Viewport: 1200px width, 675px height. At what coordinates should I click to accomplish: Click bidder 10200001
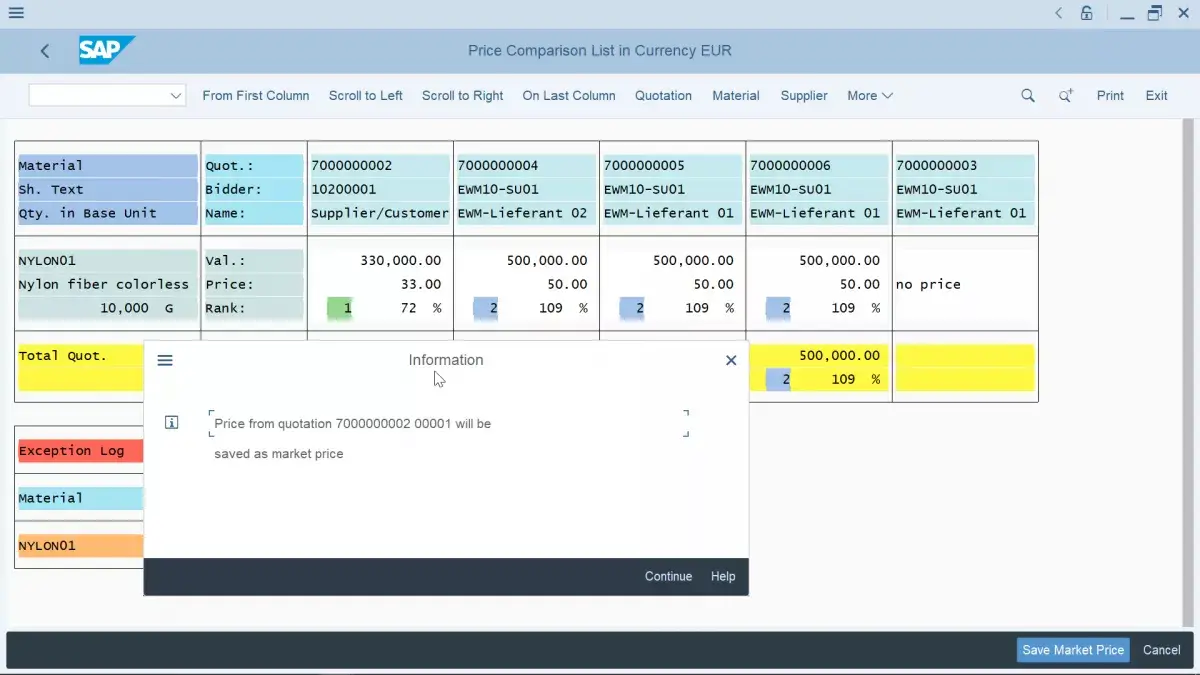coord(380,189)
